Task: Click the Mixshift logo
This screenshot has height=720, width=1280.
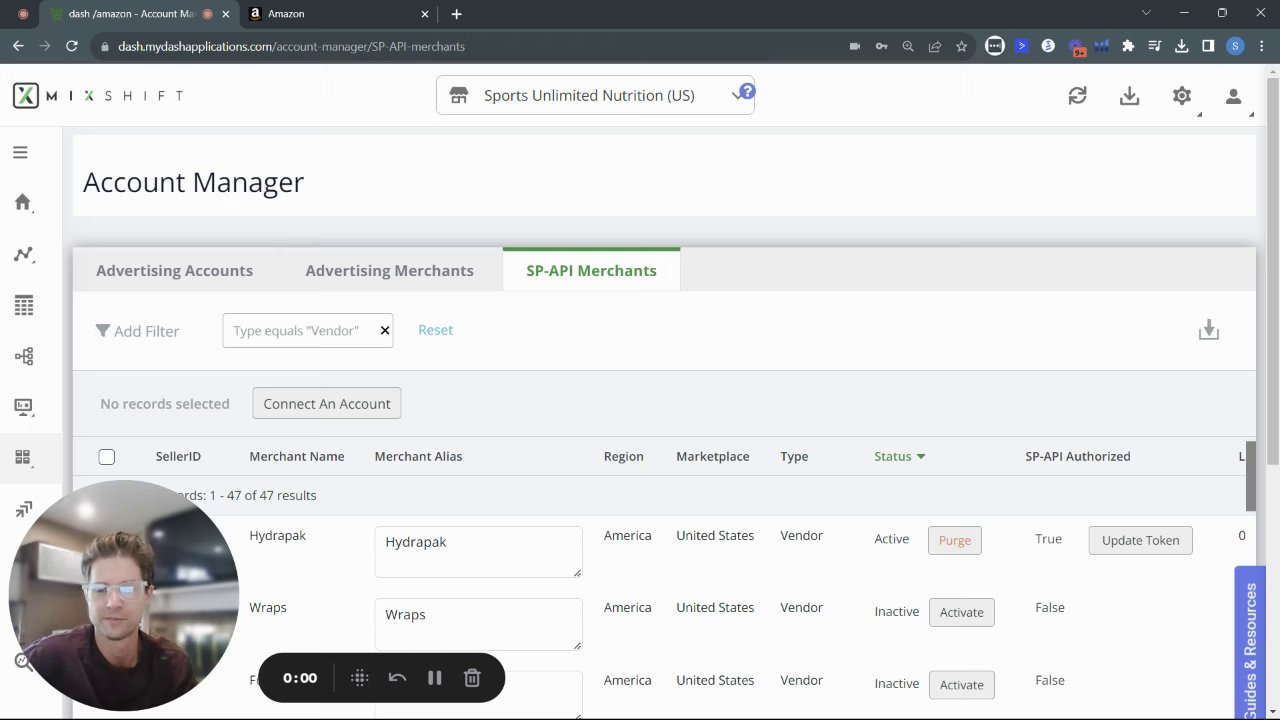Action: click(98, 95)
